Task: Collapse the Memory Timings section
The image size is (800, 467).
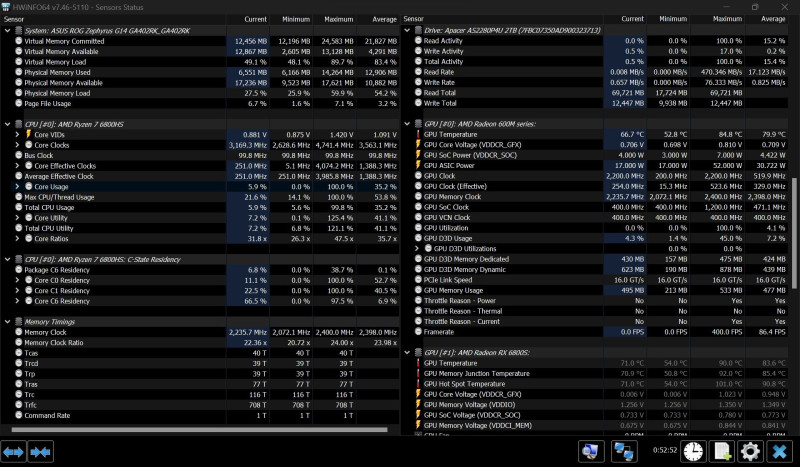Action: click(x=8, y=322)
